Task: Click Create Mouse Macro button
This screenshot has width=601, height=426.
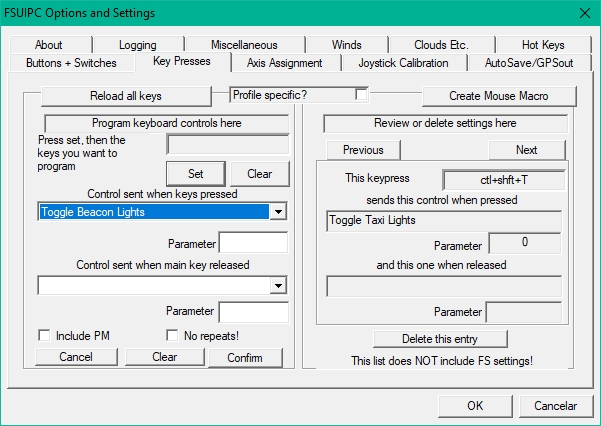Action: point(499,96)
